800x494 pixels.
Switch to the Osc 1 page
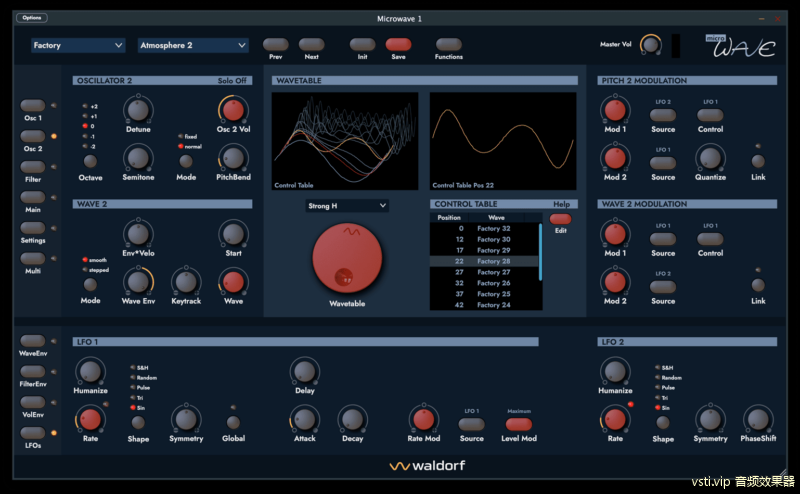pyautogui.click(x=33, y=105)
